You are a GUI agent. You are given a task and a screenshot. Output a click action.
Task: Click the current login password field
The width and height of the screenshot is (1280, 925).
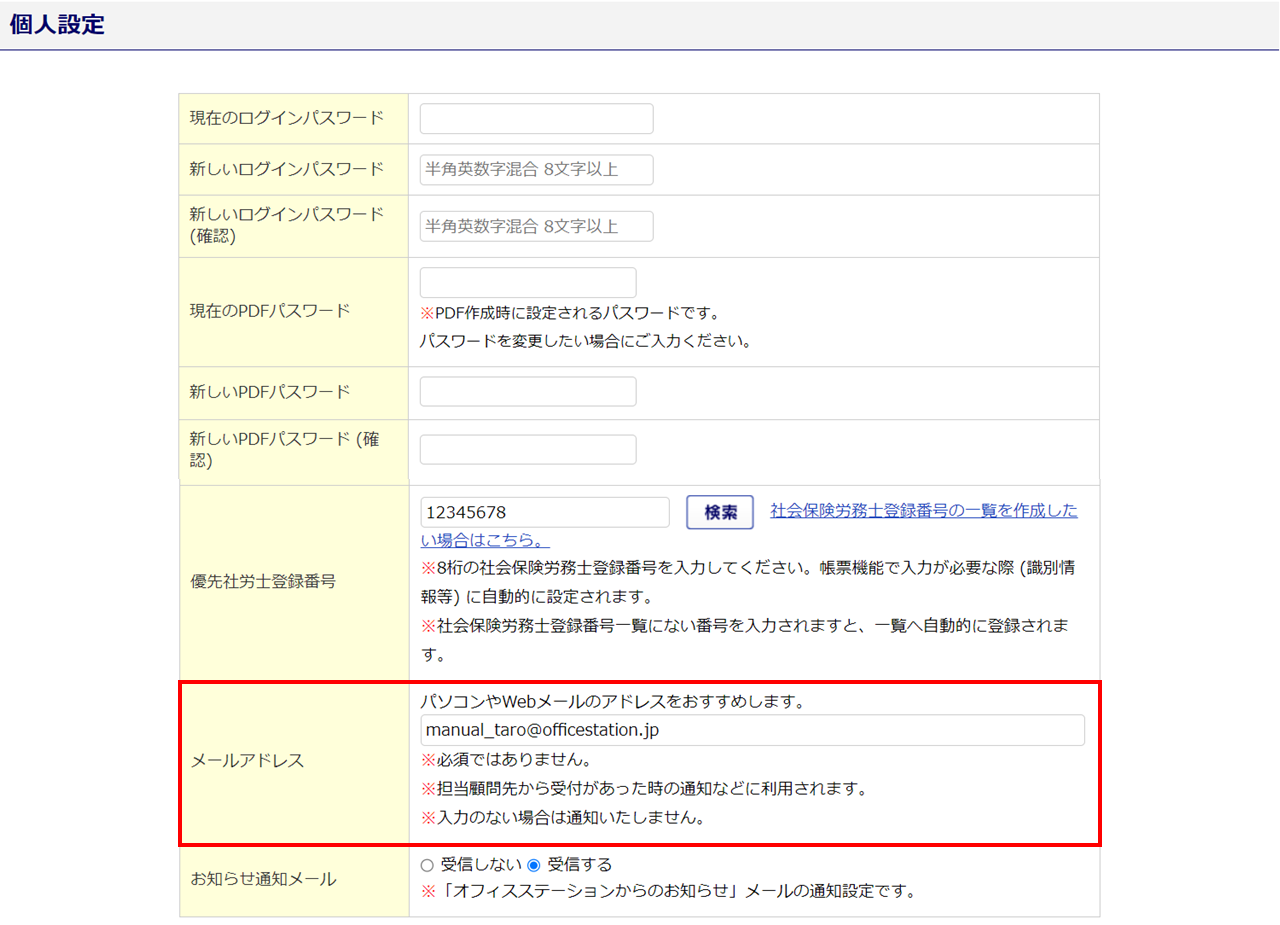point(536,118)
